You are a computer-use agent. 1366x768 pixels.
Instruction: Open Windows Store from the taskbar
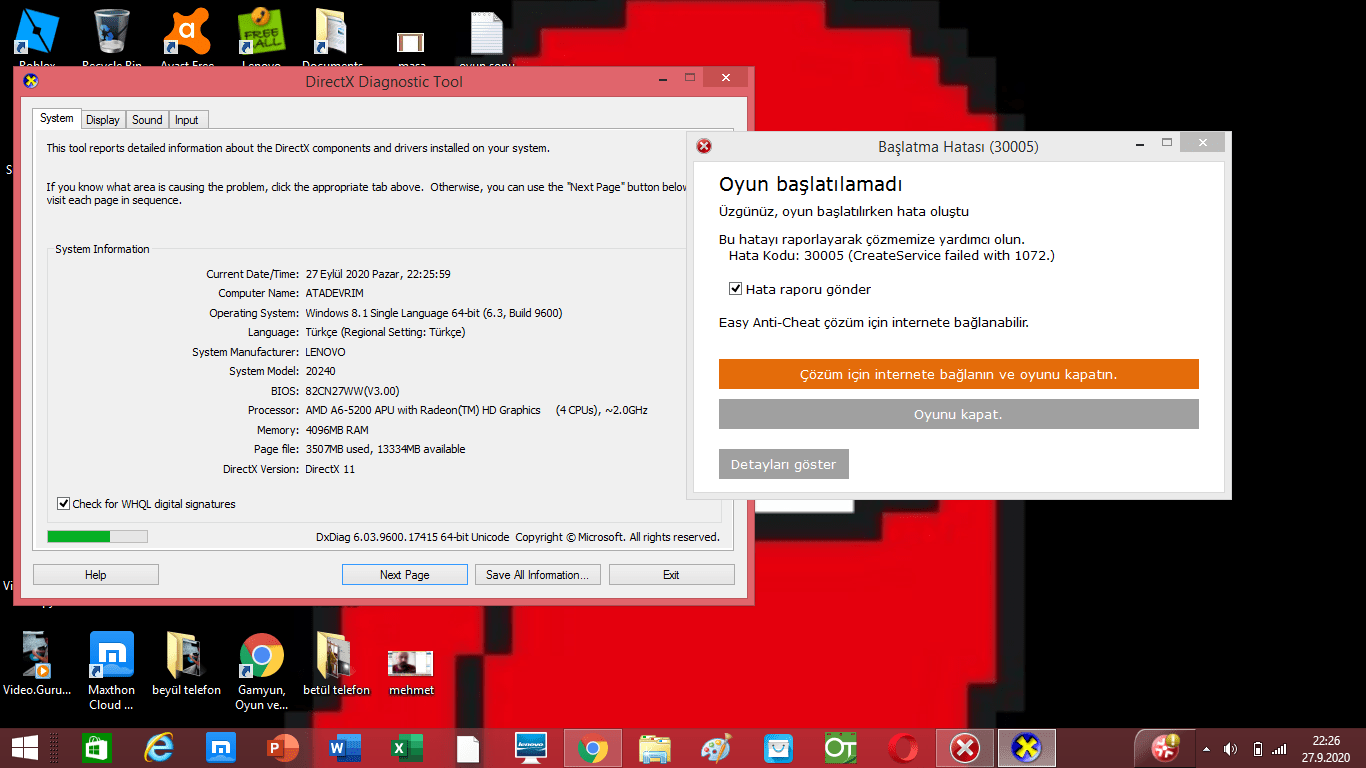pyautogui.click(x=96, y=748)
